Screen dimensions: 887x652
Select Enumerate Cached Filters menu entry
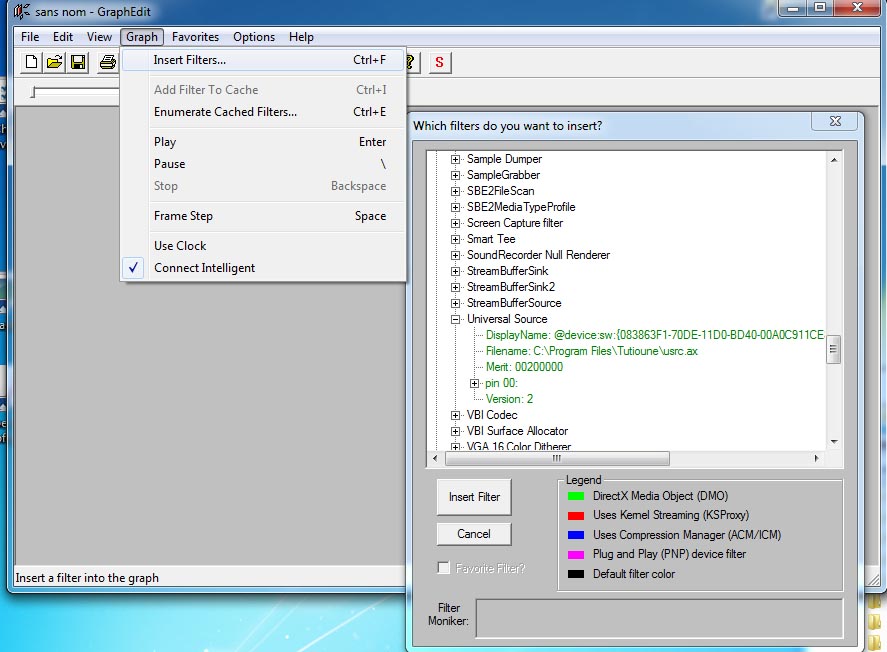263,112
